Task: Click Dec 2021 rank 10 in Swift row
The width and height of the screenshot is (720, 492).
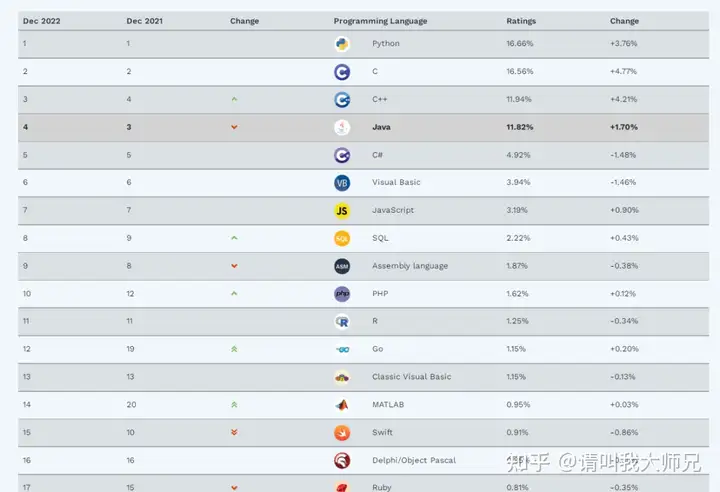Action: pyautogui.click(x=130, y=432)
